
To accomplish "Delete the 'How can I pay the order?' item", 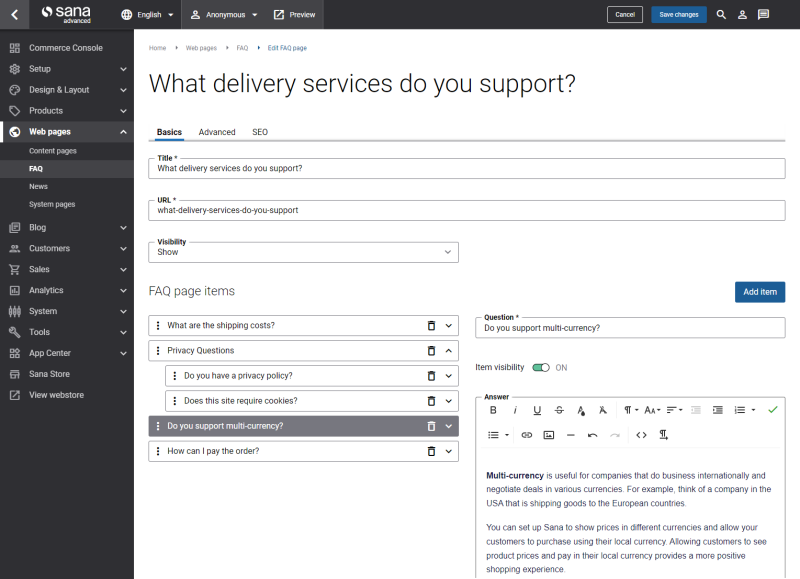I will click(x=431, y=451).
